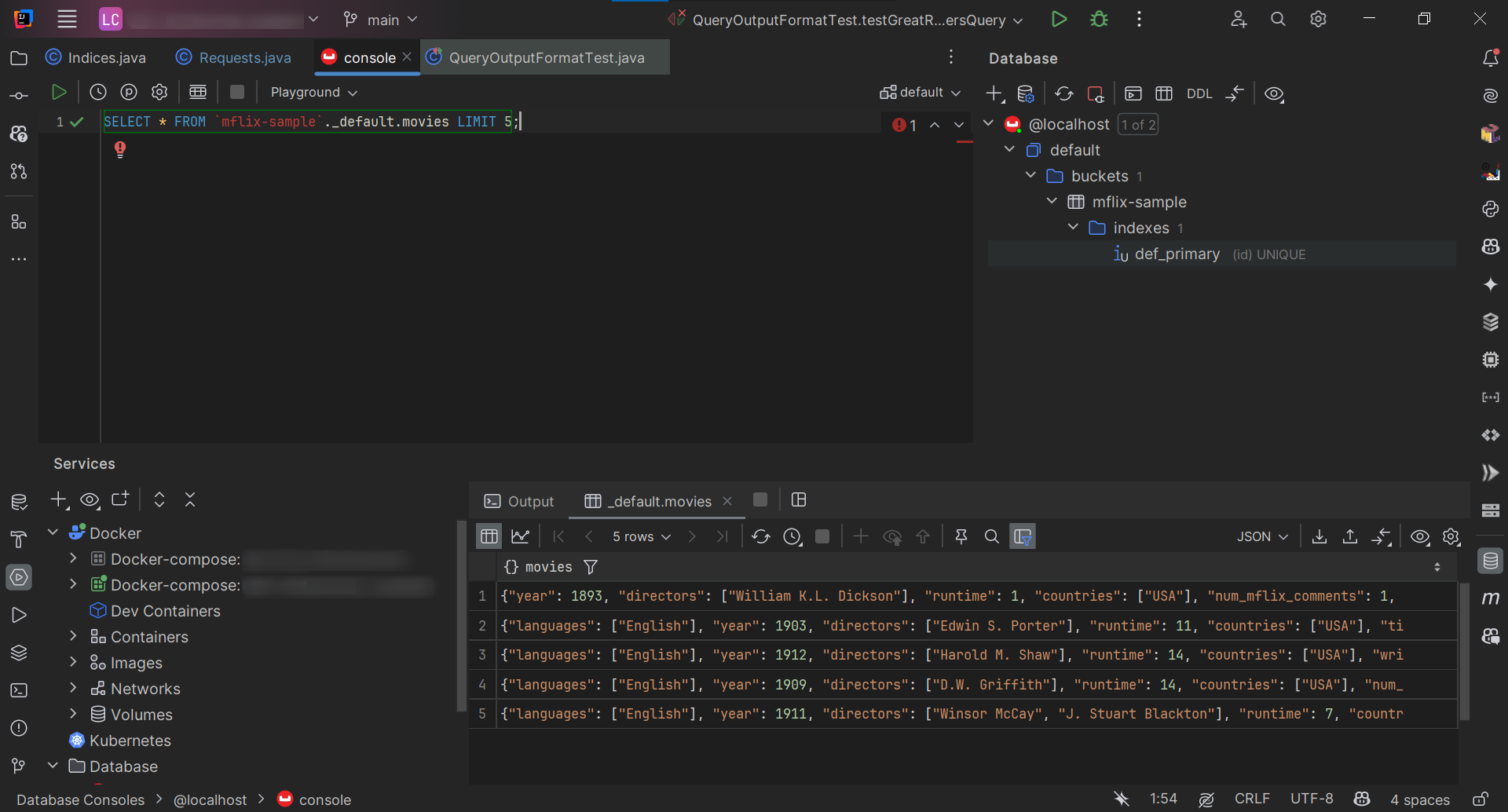Screen dimensions: 1508x812
Task: Refresh the Database tree
Action: (x=1064, y=93)
